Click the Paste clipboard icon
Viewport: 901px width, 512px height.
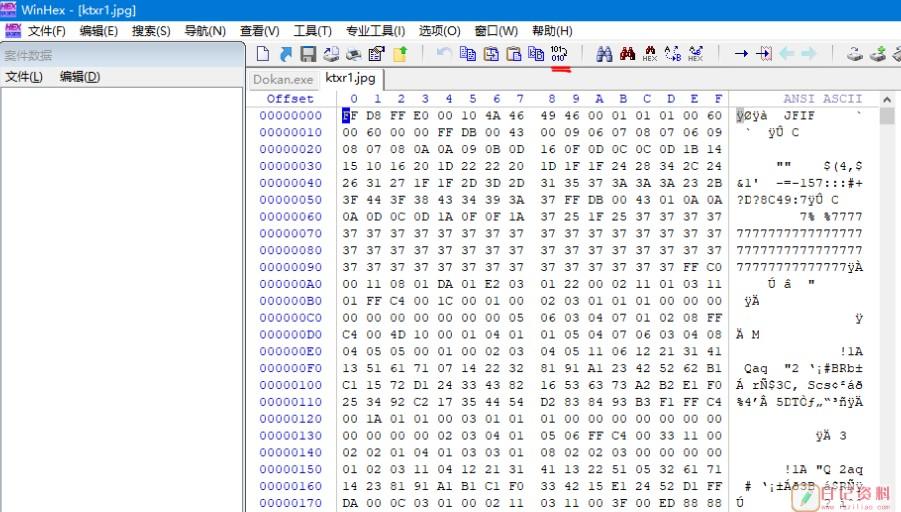pos(514,53)
